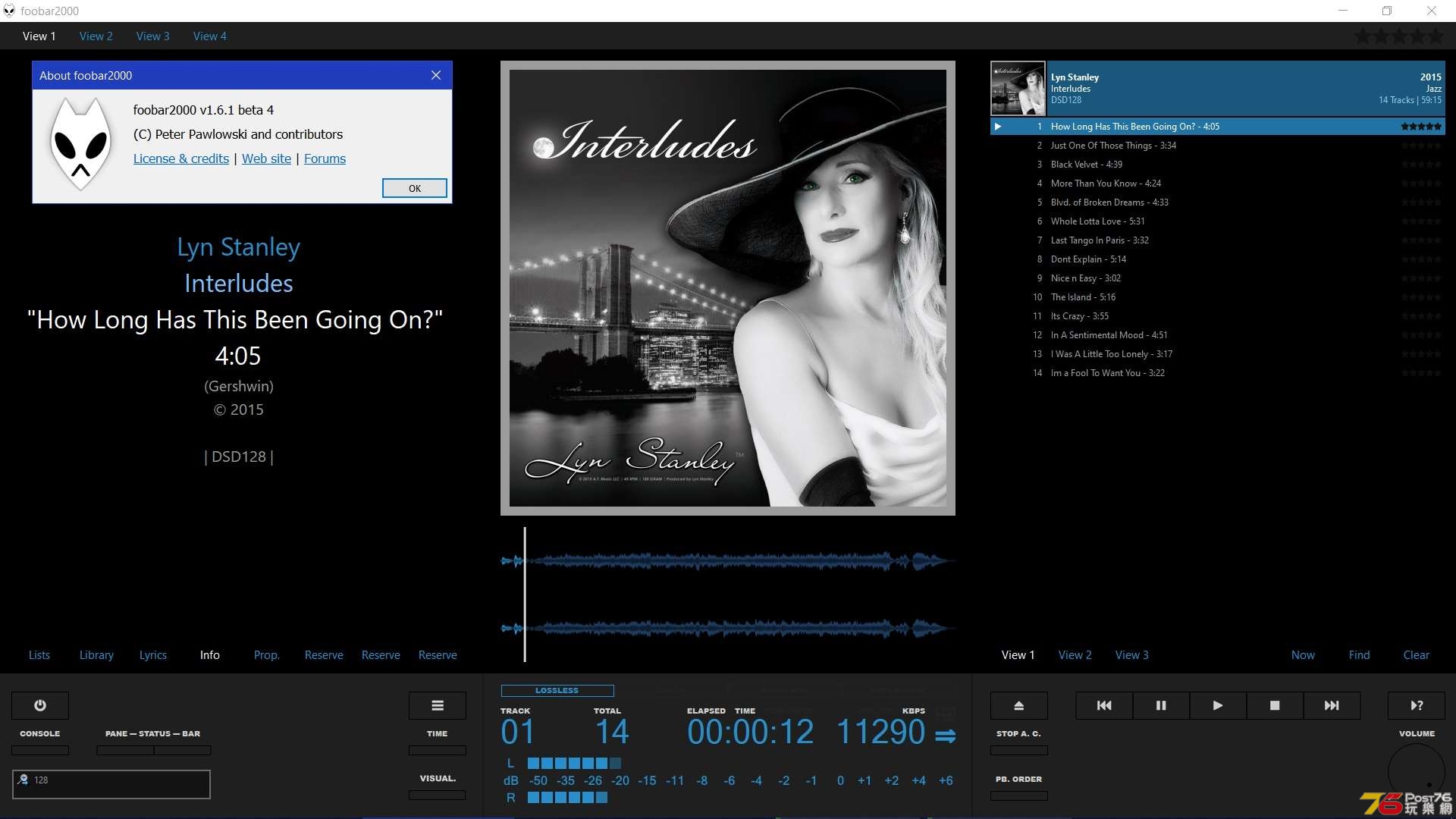
Task: Open License & credits link
Action: tap(181, 158)
